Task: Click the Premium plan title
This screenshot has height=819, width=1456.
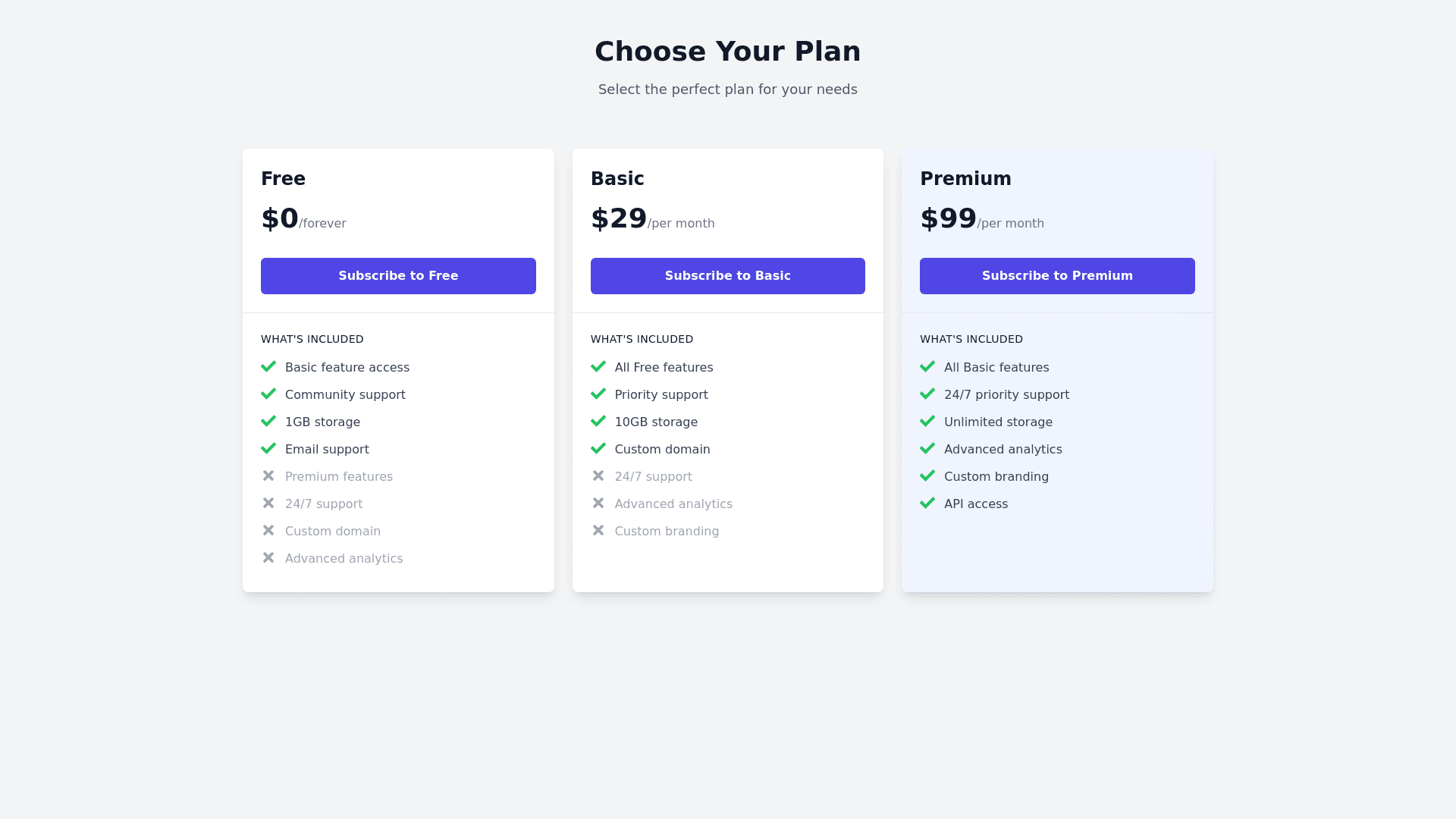Action: click(965, 179)
